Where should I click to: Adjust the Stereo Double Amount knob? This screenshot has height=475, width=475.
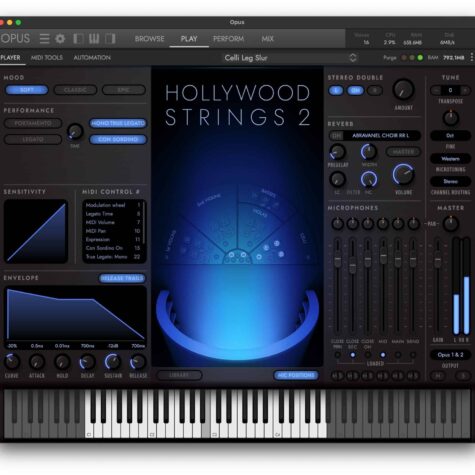[403, 89]
